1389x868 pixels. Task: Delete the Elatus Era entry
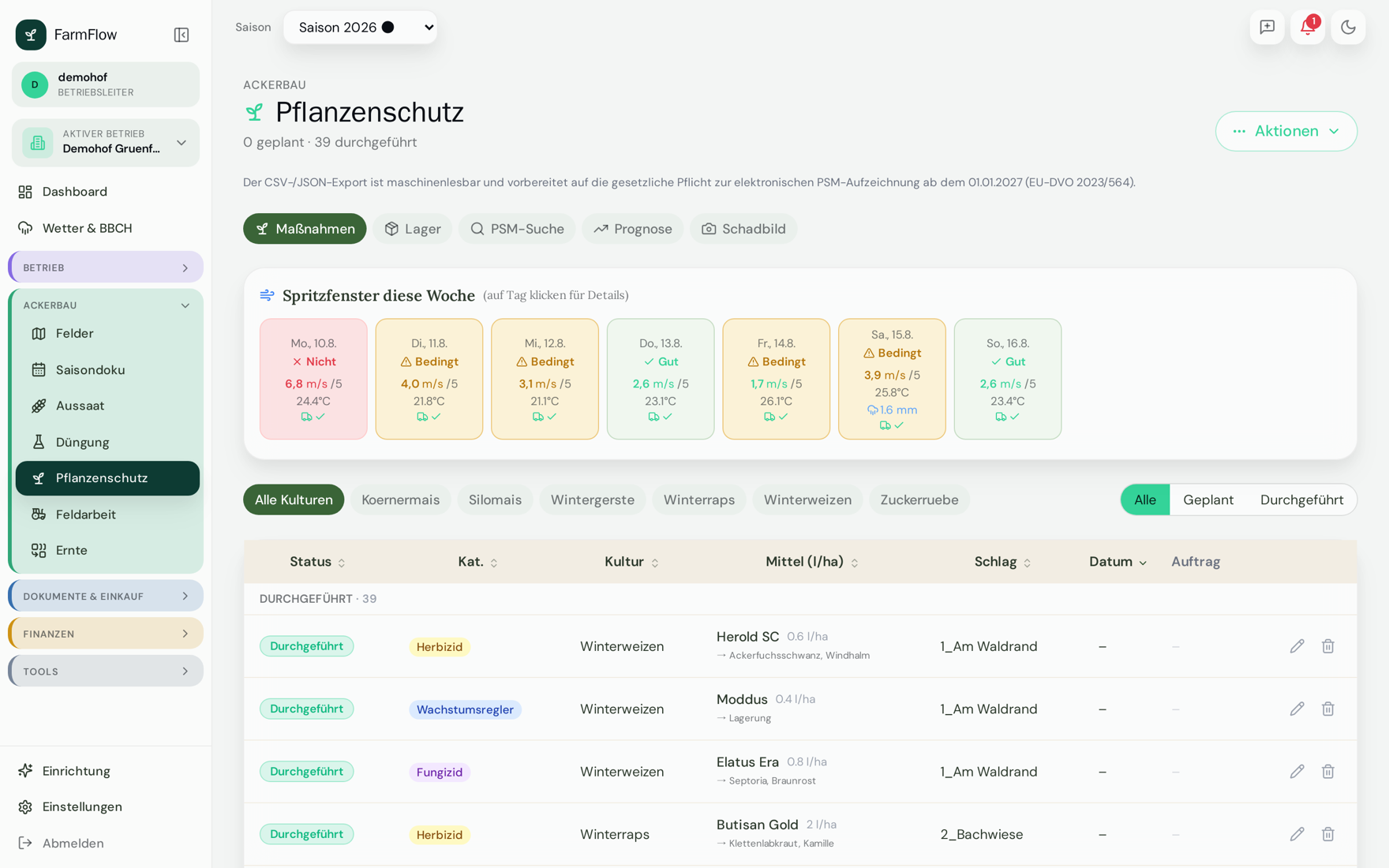pyautogui.click(x=1328, y=772)
